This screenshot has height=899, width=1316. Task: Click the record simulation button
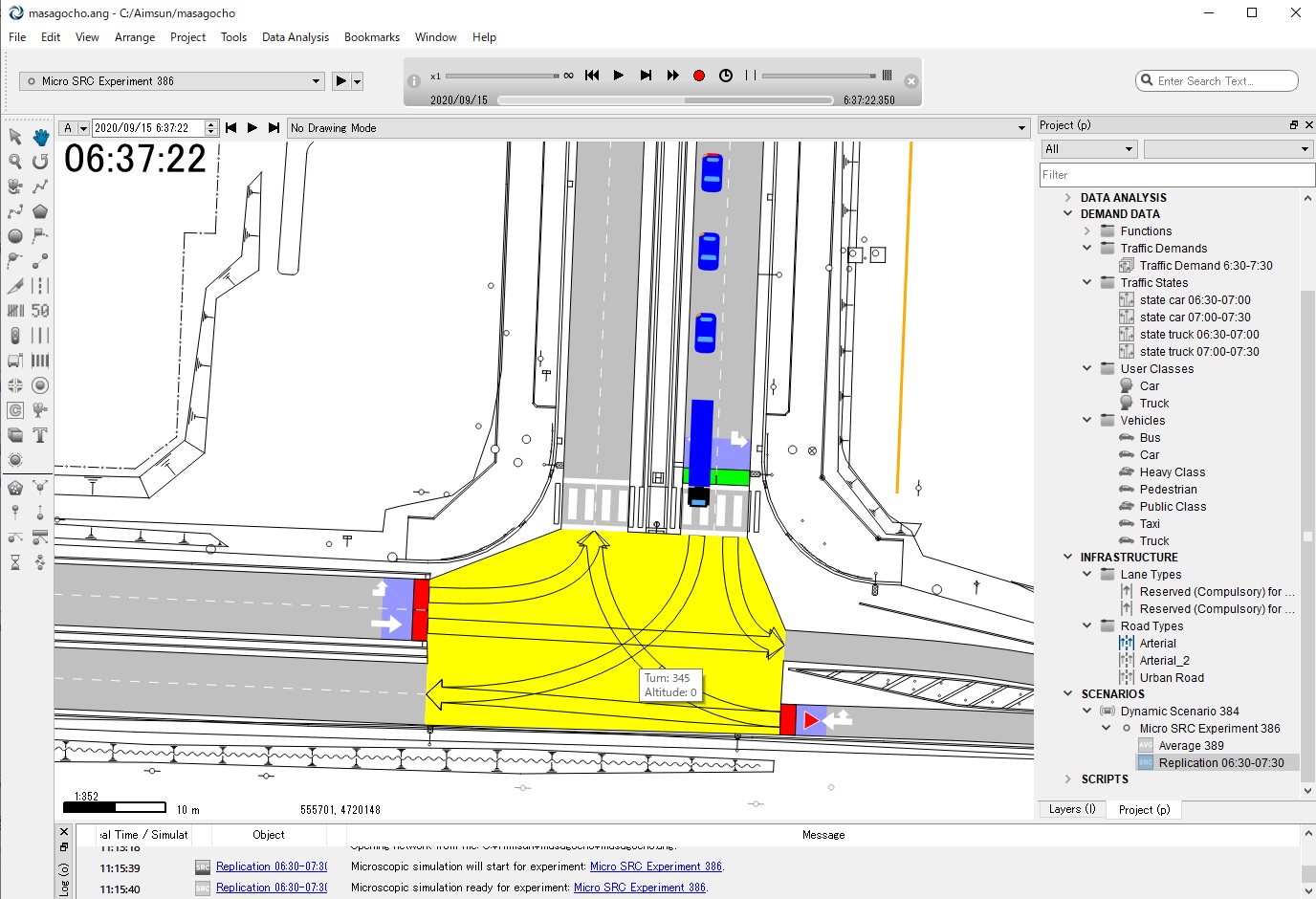(x=699, y=76)
